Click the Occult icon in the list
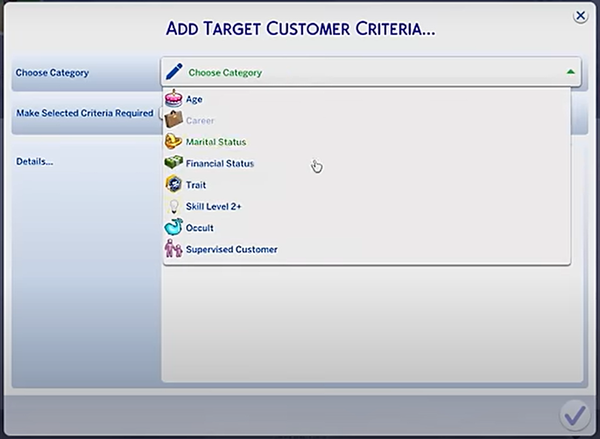 point(174,227)
